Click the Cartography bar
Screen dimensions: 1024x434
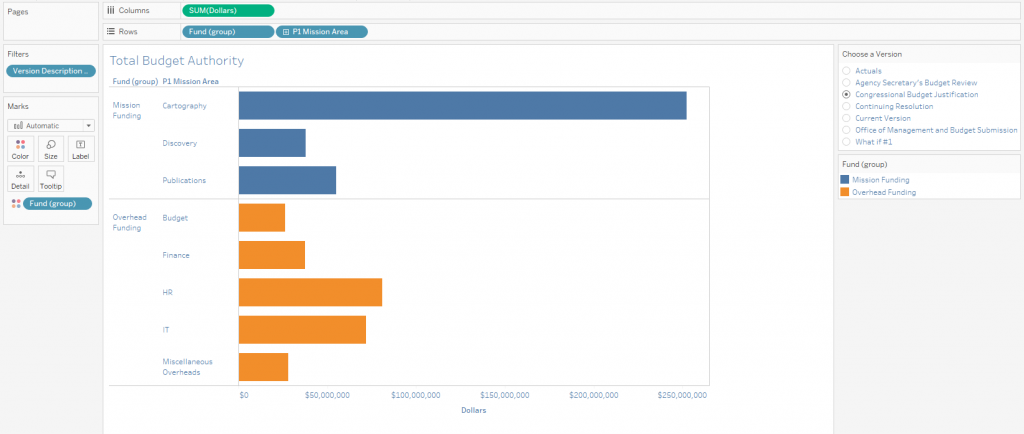pos(462,105)
